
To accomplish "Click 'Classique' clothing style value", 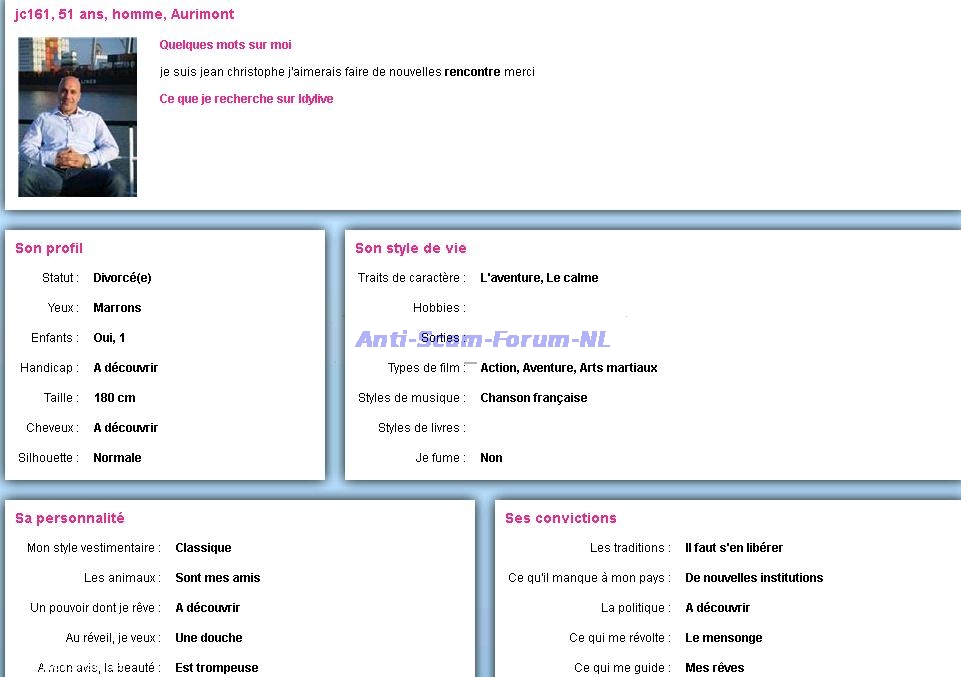I will point(203,548).
